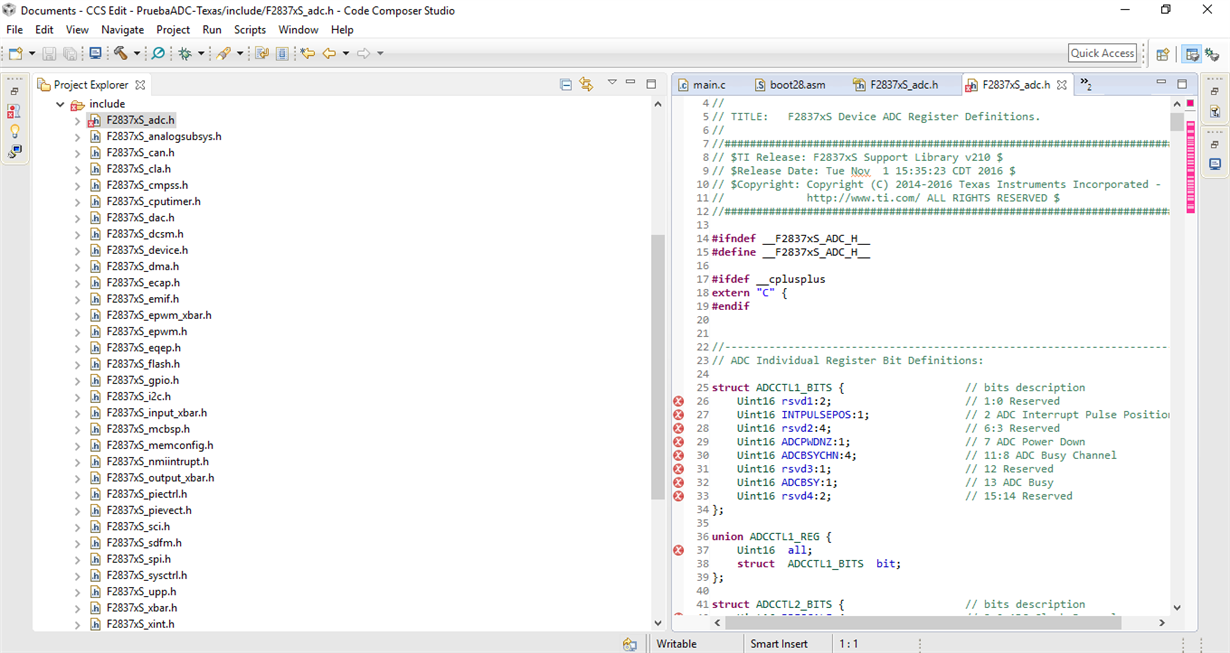Image resolution: width=1230 pixels, height=653 pixels.
Task: Open the Scripts menu
Action: [250, 30]
